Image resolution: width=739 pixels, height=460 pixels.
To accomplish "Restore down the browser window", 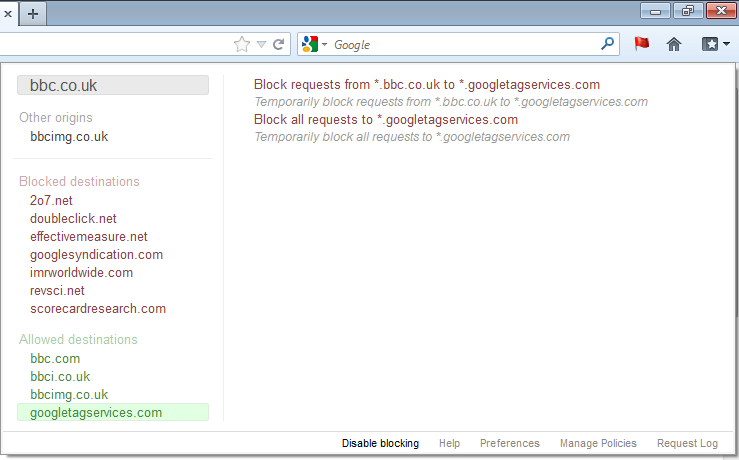I will pos(688,11).
